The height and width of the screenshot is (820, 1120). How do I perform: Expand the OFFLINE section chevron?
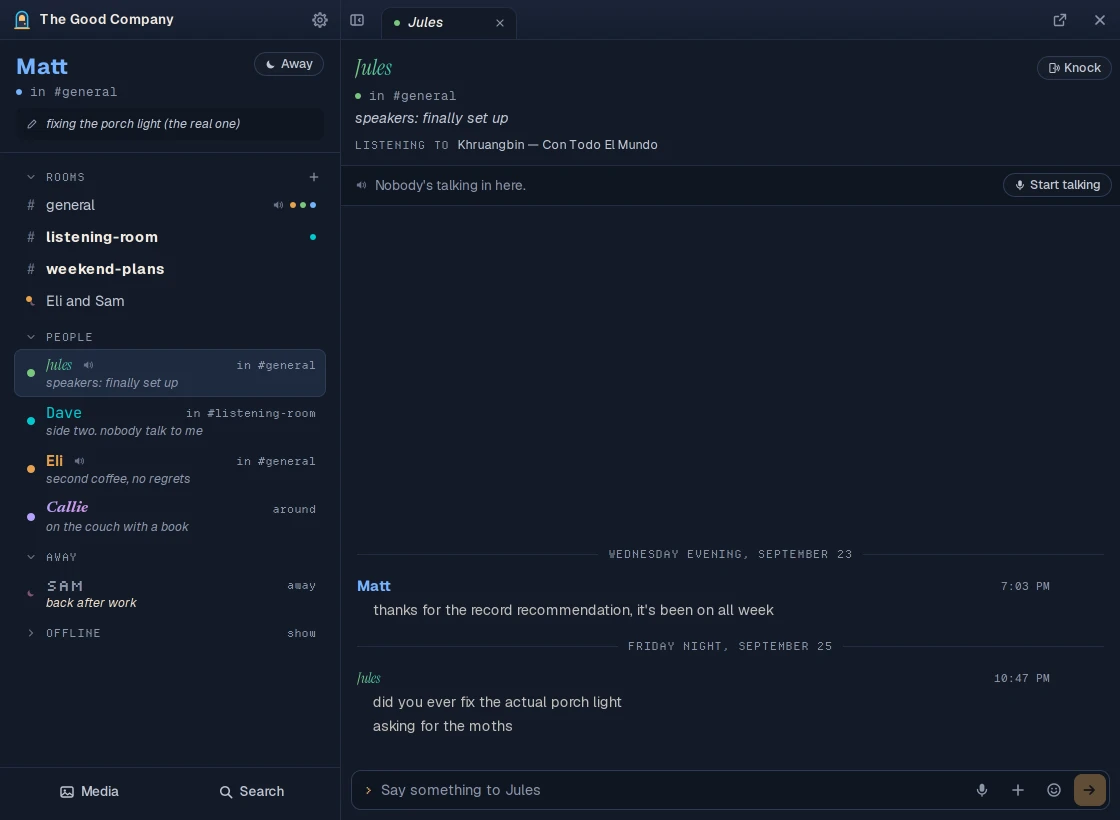click(x=31, y=633)
